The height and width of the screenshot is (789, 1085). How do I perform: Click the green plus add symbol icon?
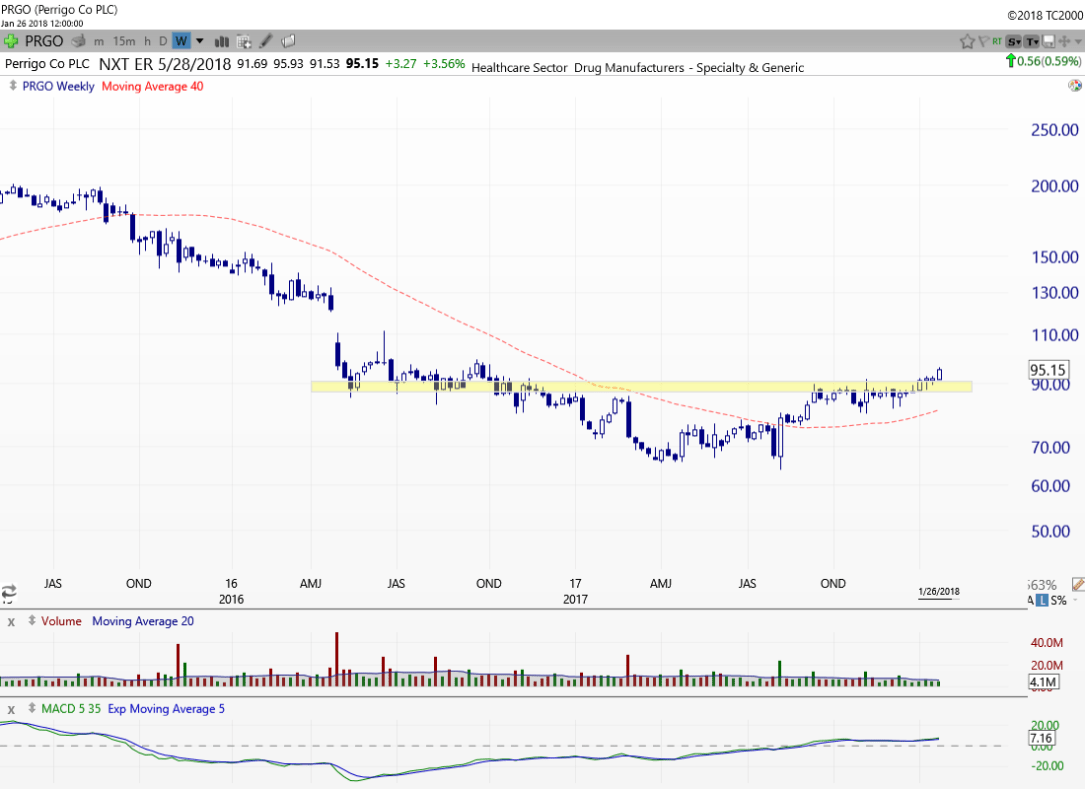pos(11,41)
